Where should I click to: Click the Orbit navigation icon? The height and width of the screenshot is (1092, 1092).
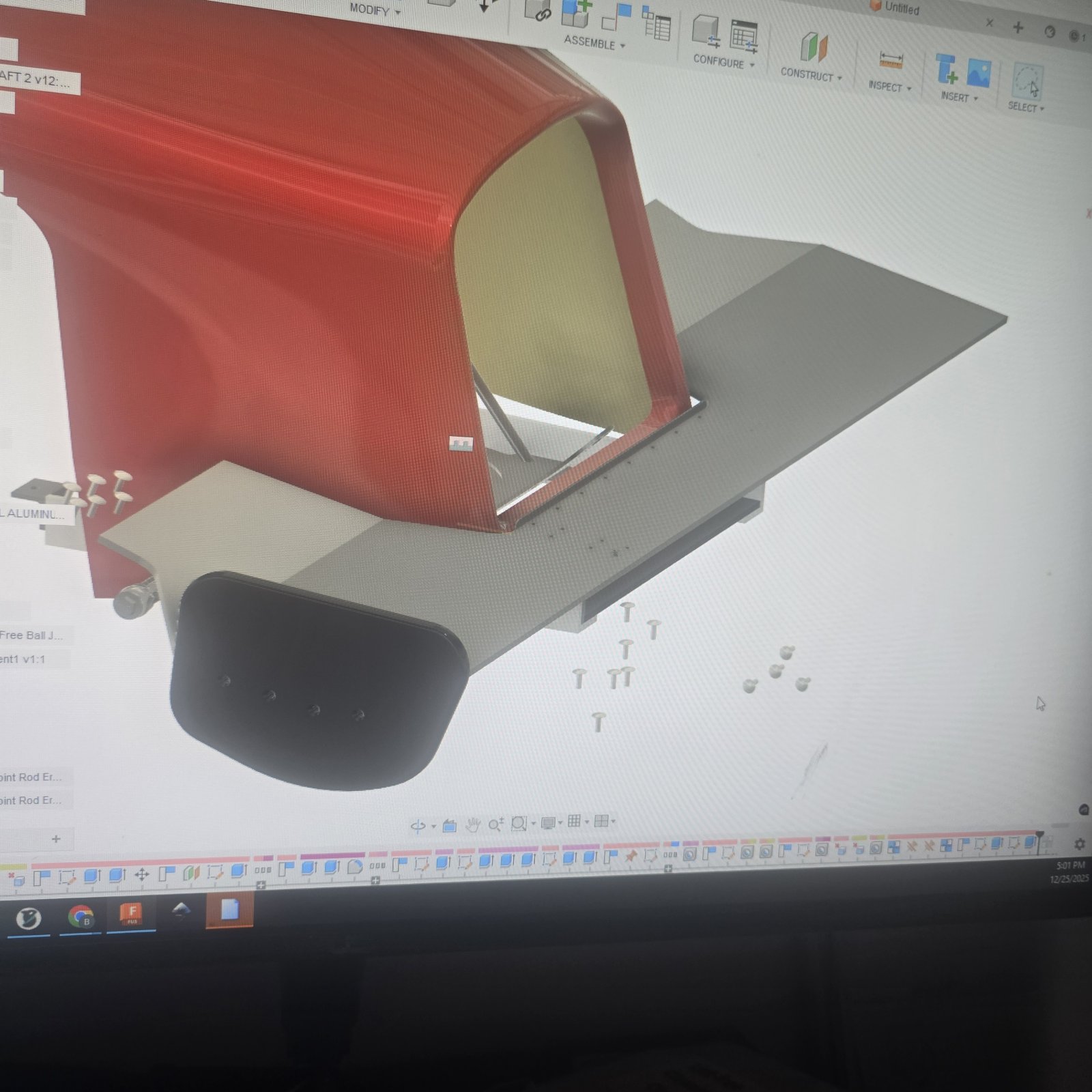point(418,826)
